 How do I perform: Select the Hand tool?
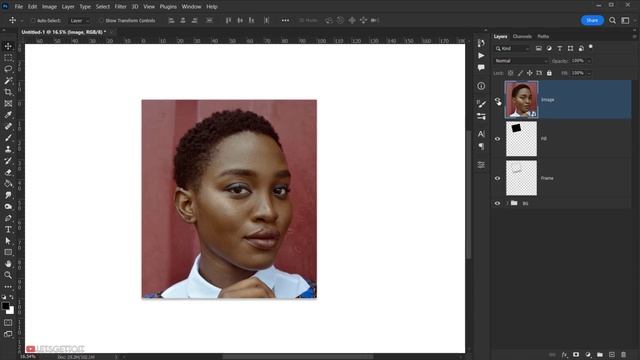(x=8, y=264)
